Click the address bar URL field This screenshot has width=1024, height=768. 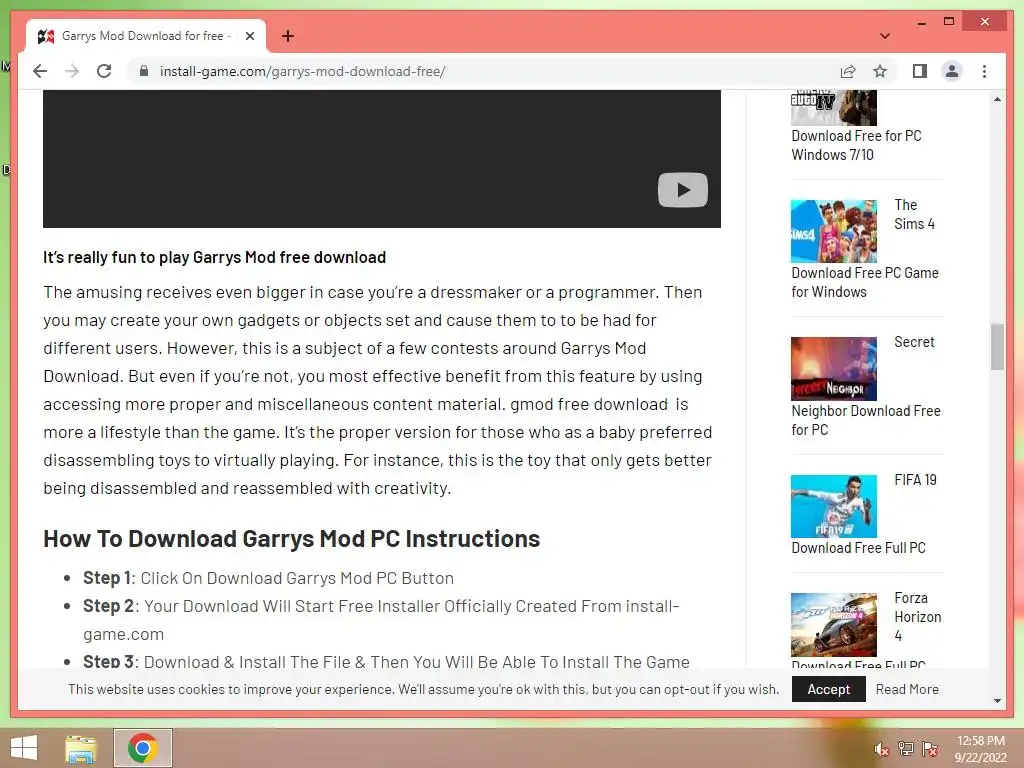coord(483,71)
